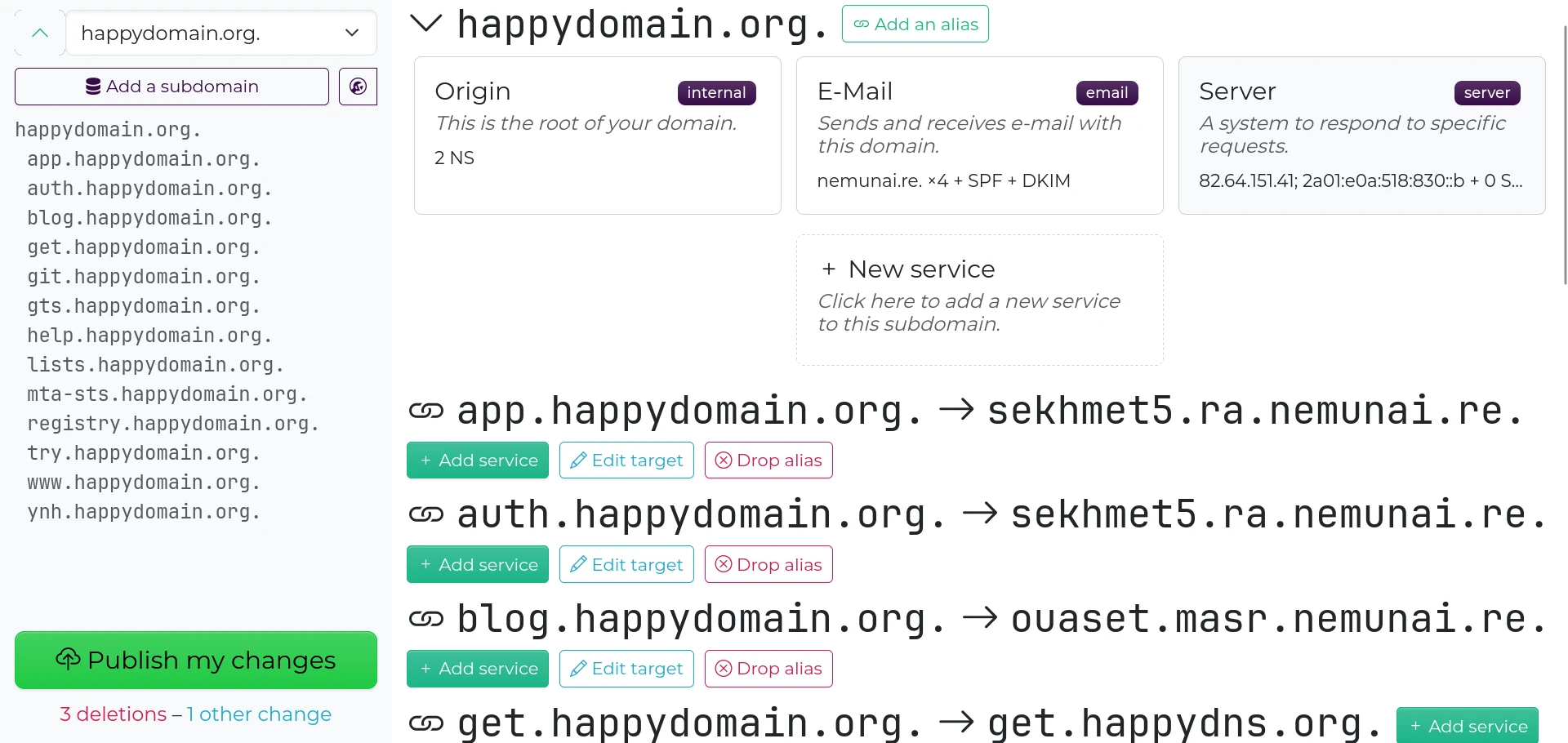The image size is (1568, 743).
Task: Jump to mta-sts.happydomain.org. in sidebar
Action: pos(167,394)
